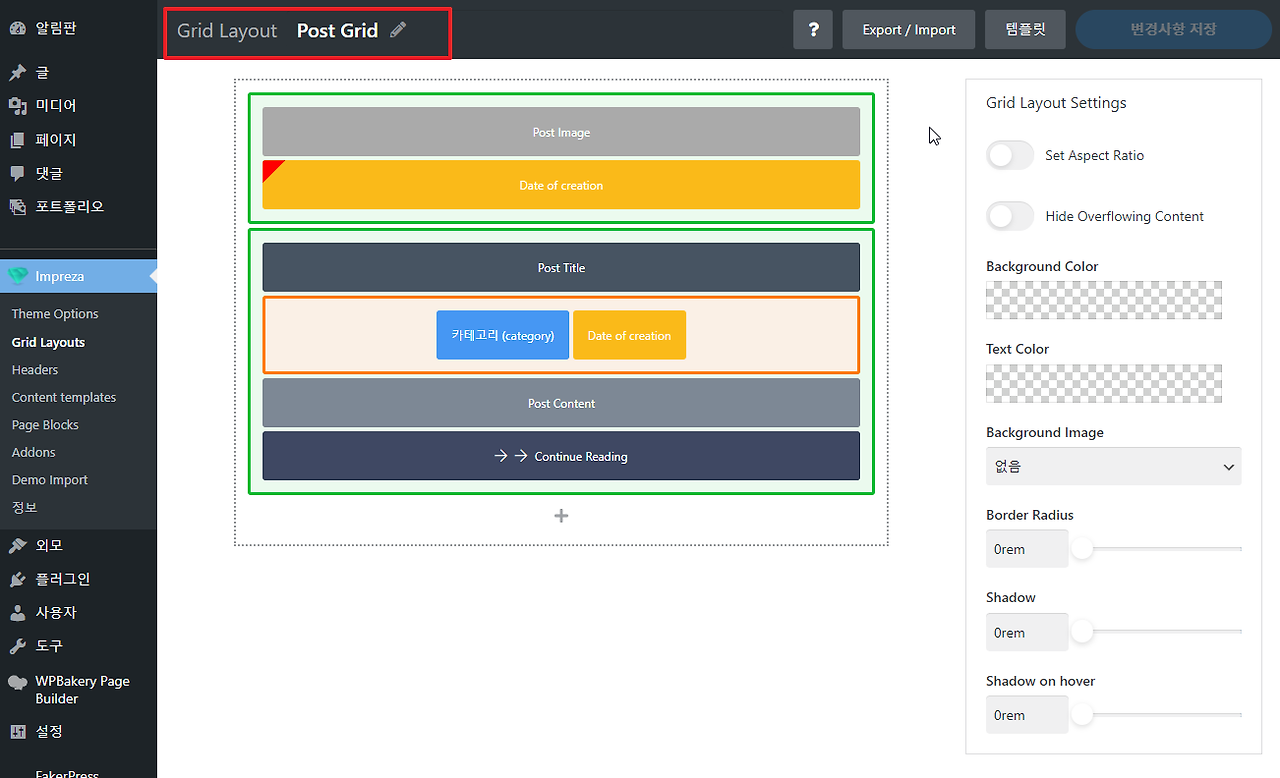Click the Shadow value field
1280x778 pixels.
click(x=1027, y=633)
